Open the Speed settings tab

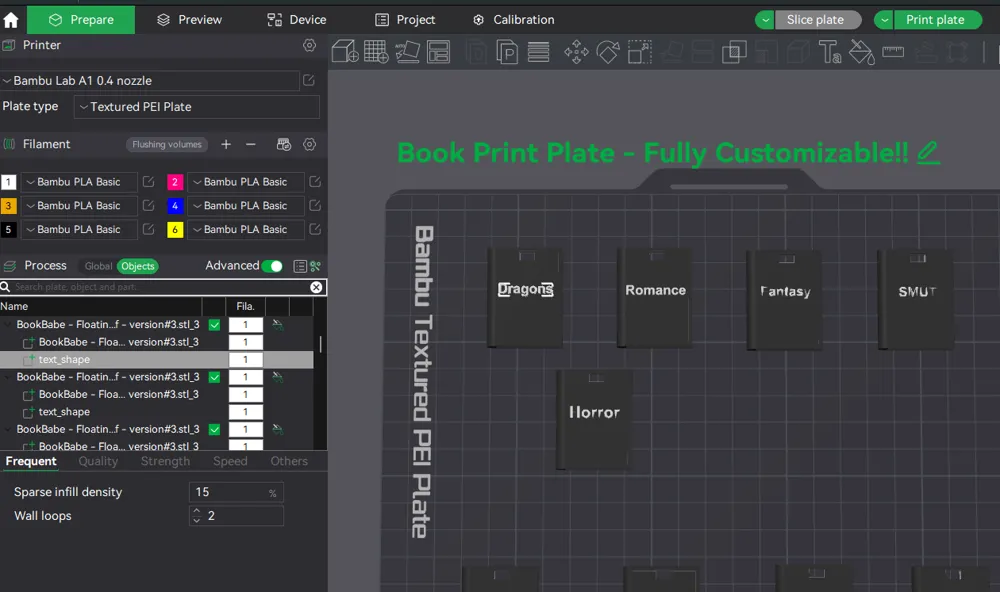point(230,461)
